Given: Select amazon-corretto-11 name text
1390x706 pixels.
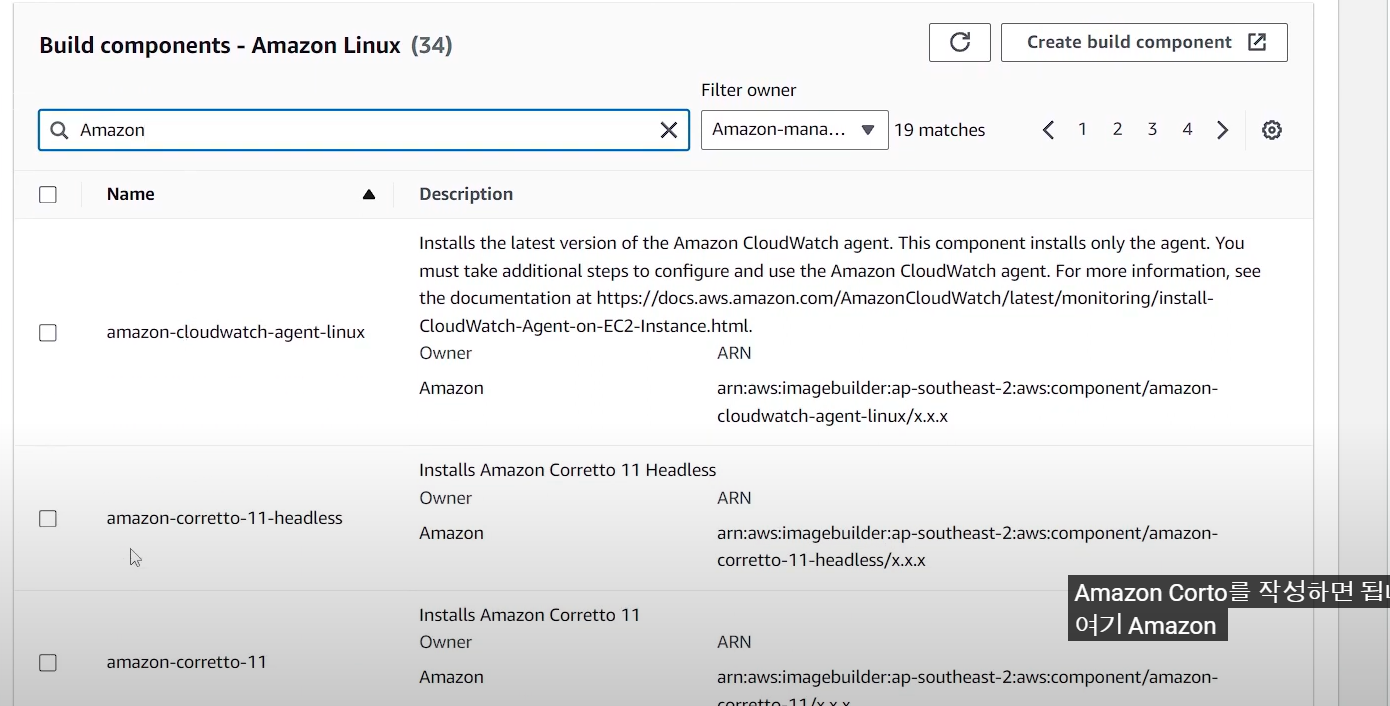Looking at the screenshot, I should point(187,662).
